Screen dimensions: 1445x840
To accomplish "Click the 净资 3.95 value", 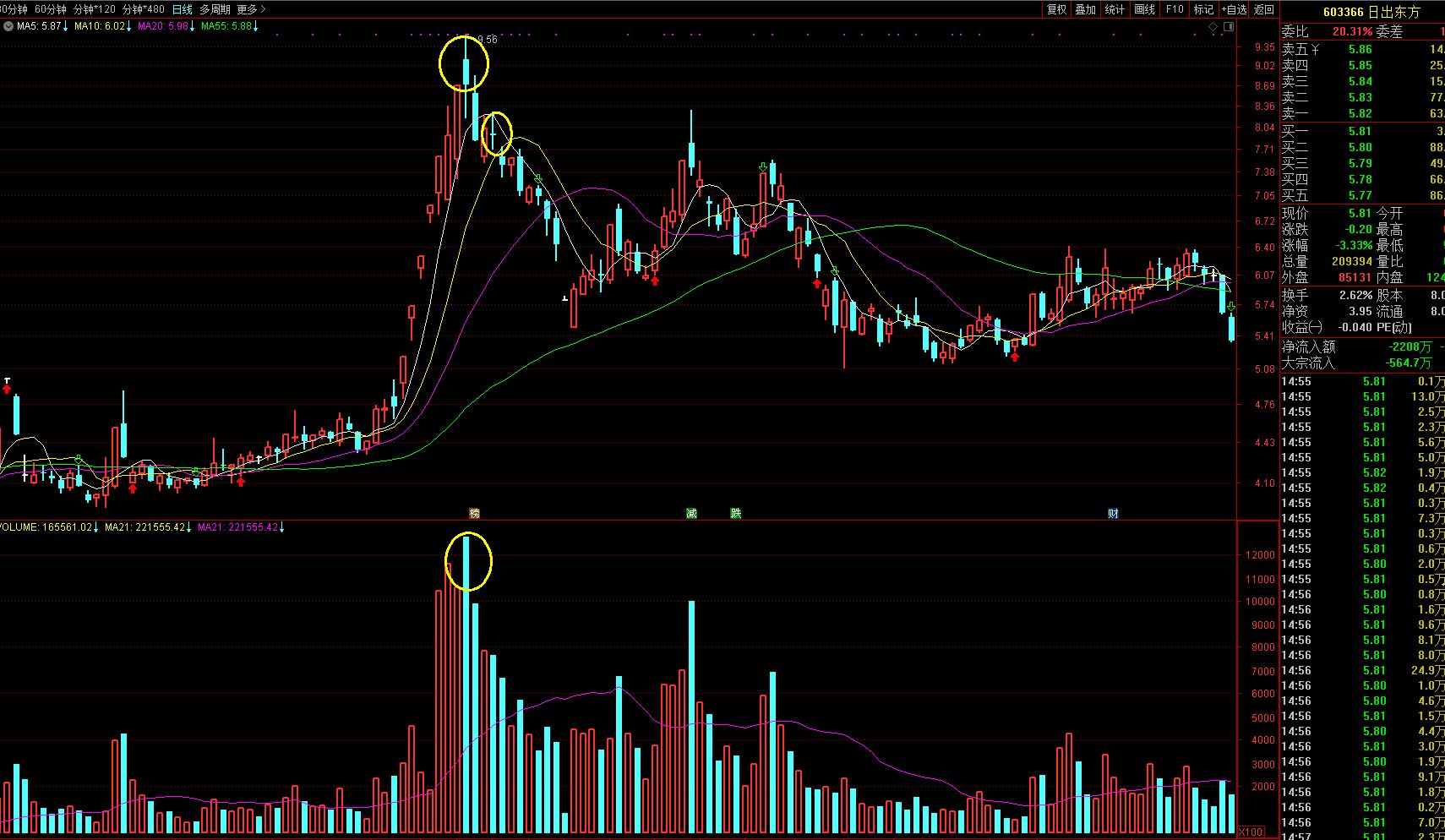I will [x=1360, y=311].
